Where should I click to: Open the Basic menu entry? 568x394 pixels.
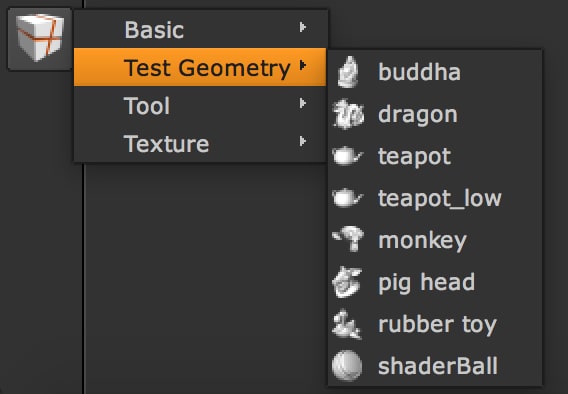tap(201, 29)
